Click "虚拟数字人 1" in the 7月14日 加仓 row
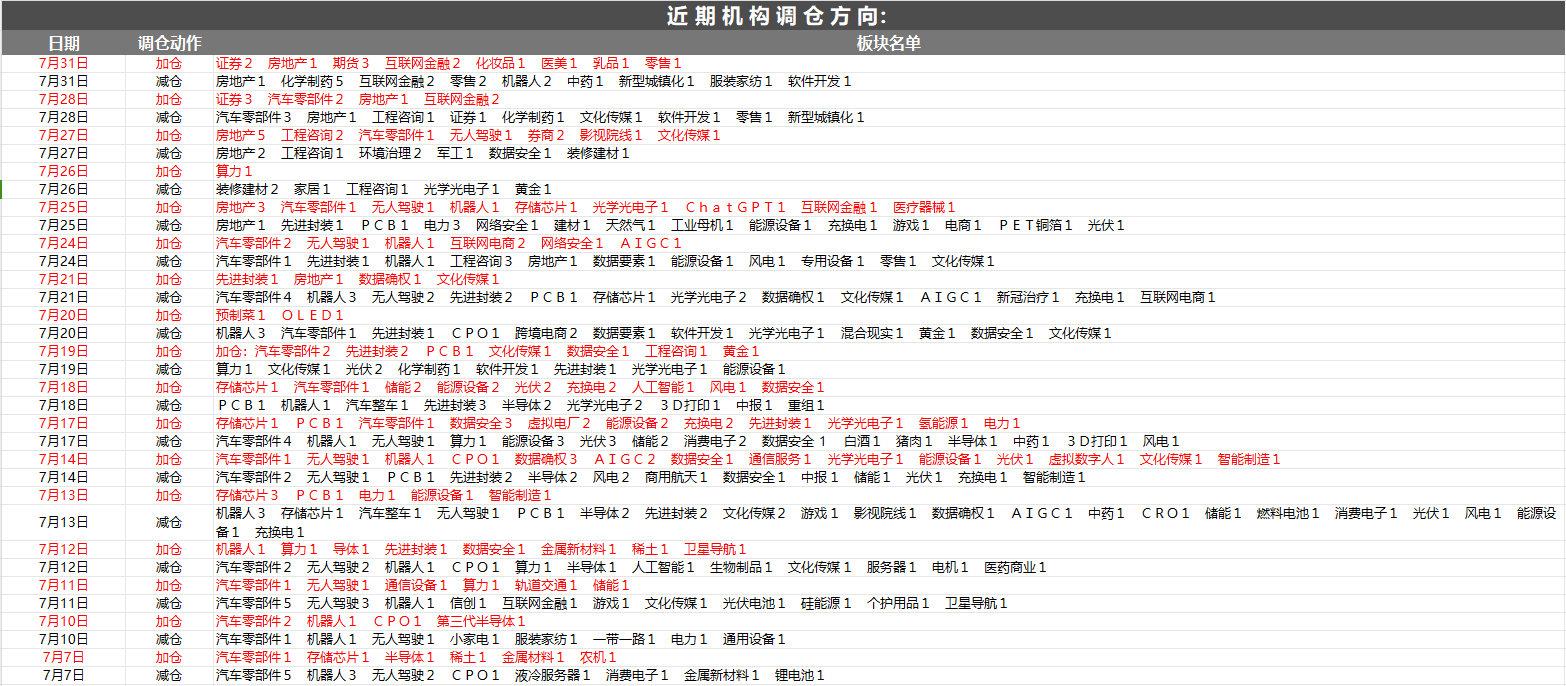 1086,459
